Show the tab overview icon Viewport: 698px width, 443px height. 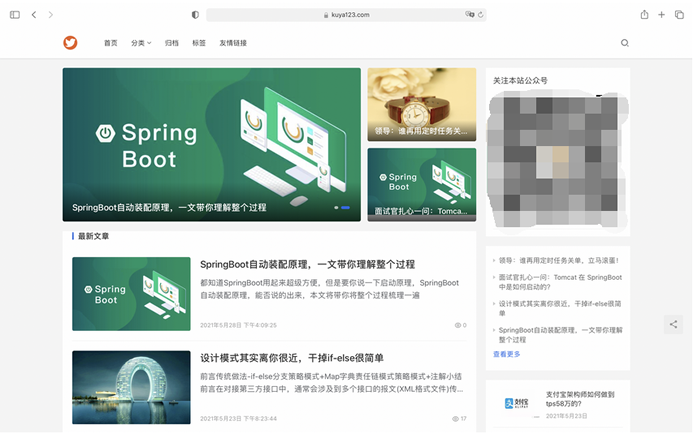679,15
